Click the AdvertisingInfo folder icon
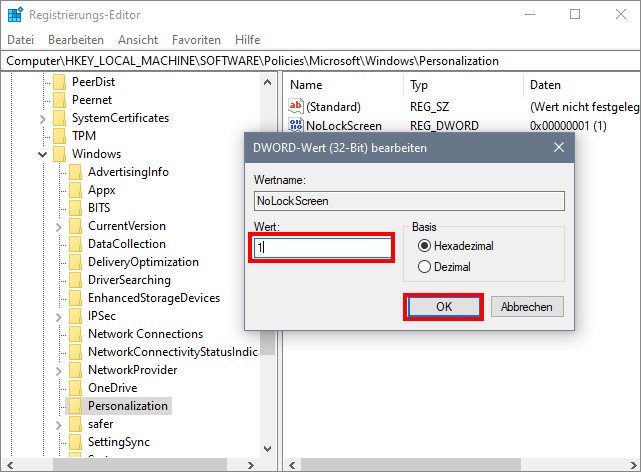The height and width of the screenshot is (472, 641). pyautogui.click(x=76, y=172)
